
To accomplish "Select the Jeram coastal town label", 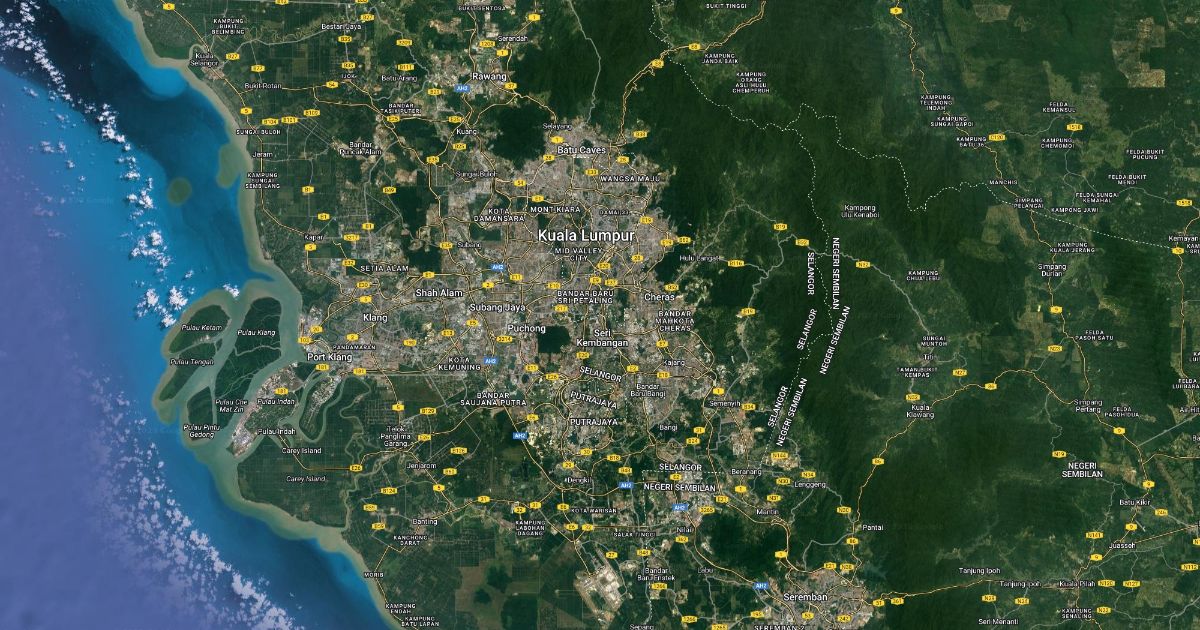I will coord(263,155).
